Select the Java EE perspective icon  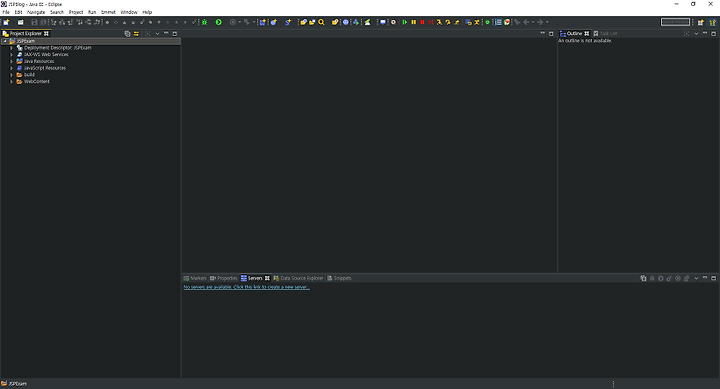713,22
